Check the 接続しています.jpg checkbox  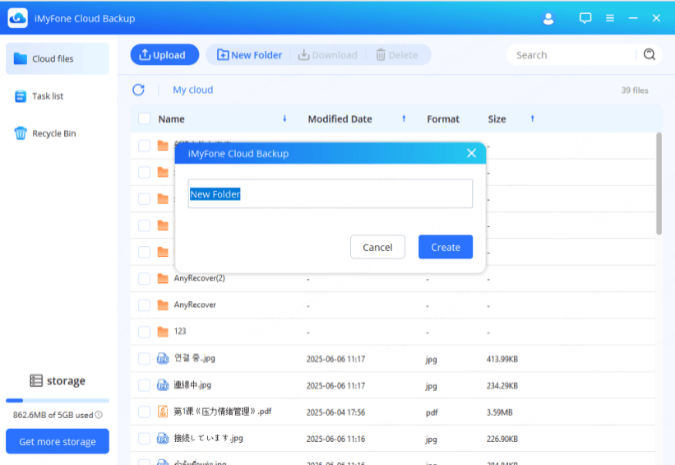[x=144, y=438]
